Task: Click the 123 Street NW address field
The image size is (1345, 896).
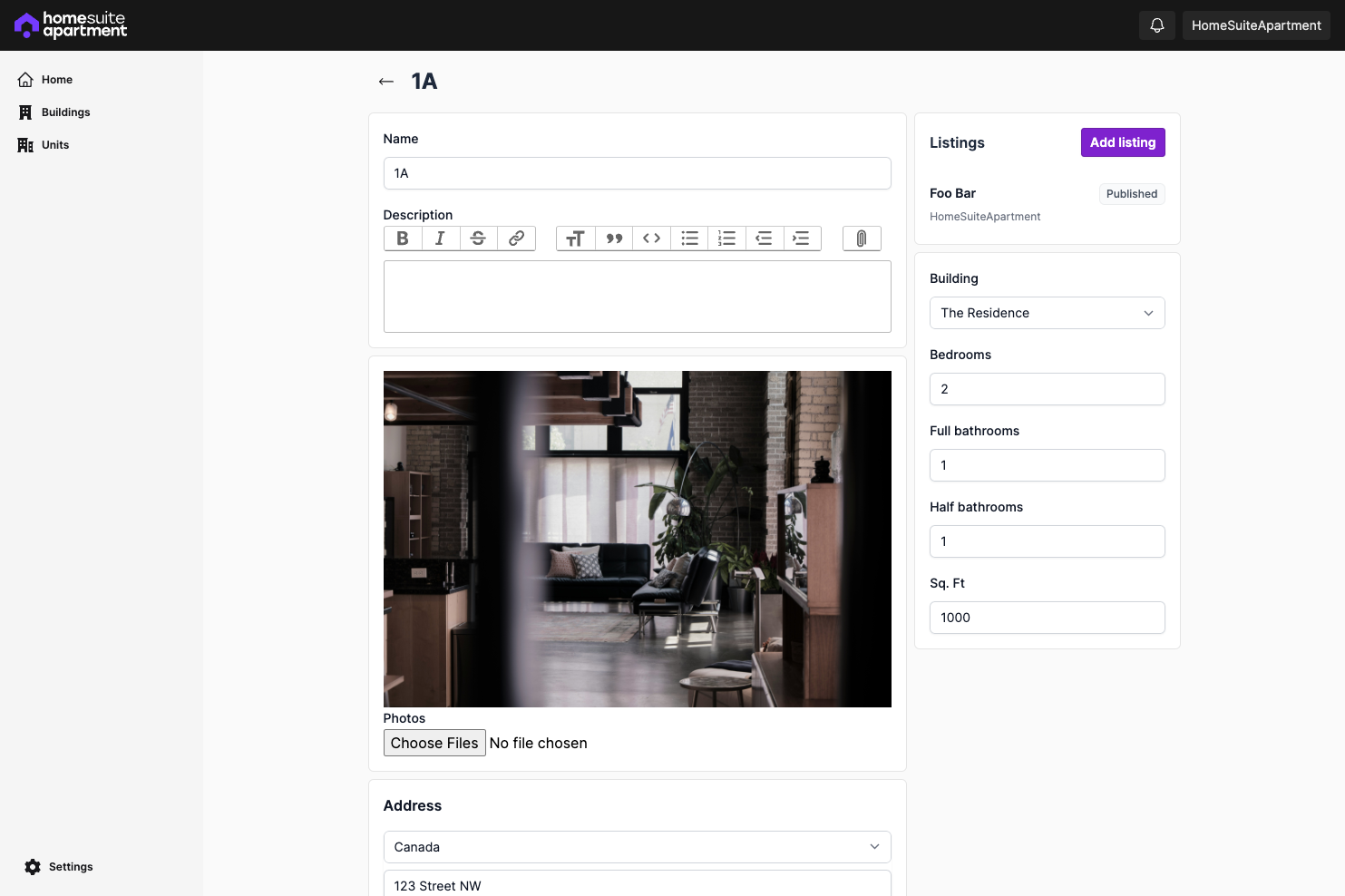Action: coord(638,883)
